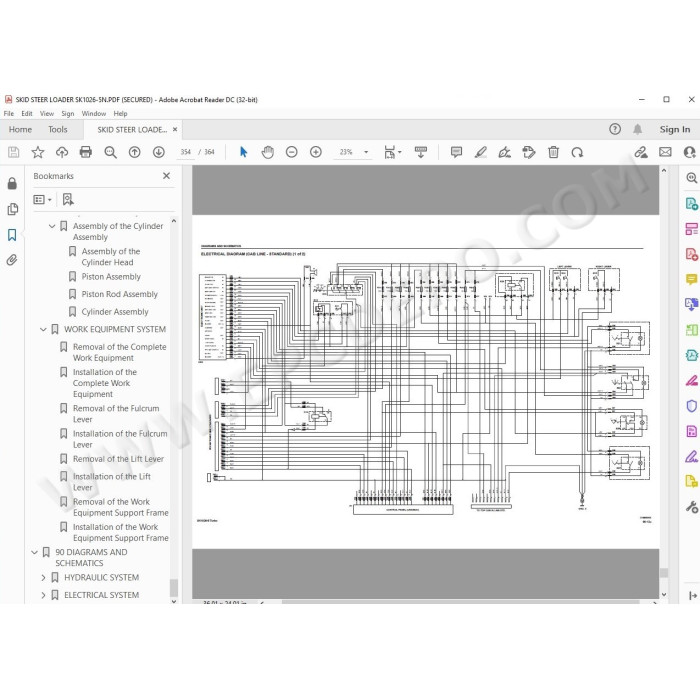This screenshot has height=700, width=700.
Task: Expand the HYDRAULIC SYSTEM bookmark
Action: (x=43, y=578)
